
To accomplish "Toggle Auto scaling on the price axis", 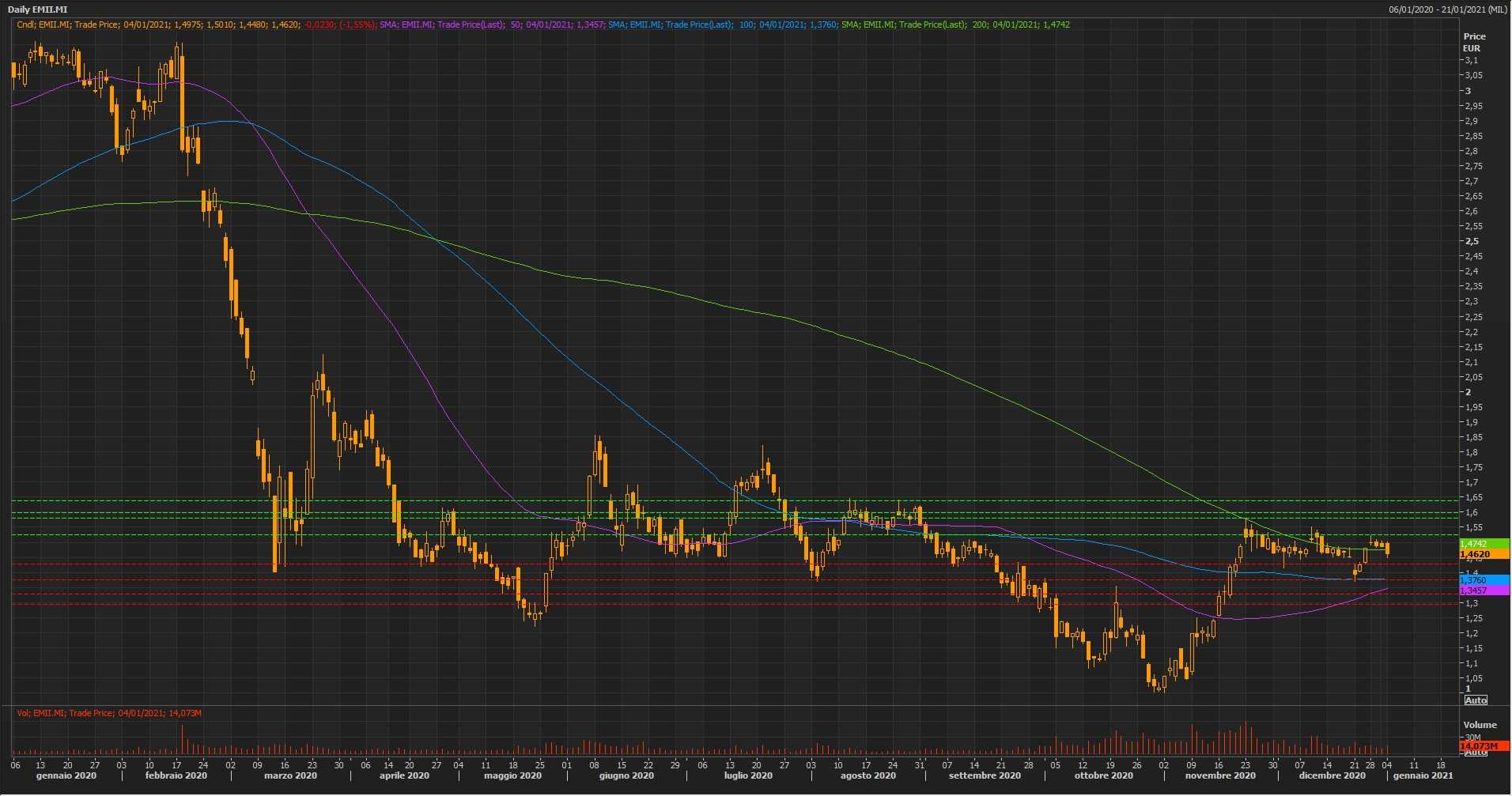I will pos(1475,700).
